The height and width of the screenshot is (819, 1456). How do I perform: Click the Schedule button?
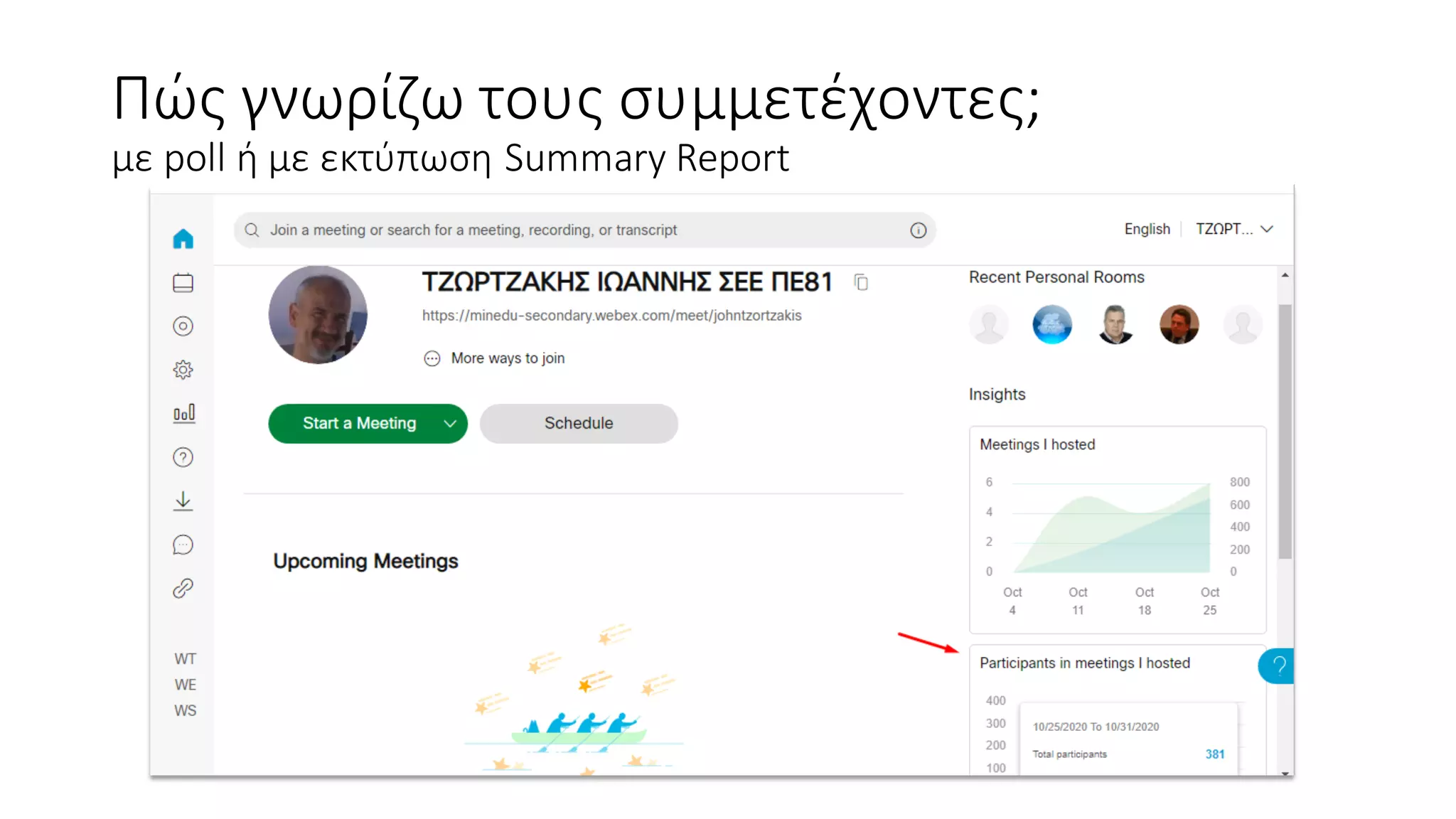point(579,424)
